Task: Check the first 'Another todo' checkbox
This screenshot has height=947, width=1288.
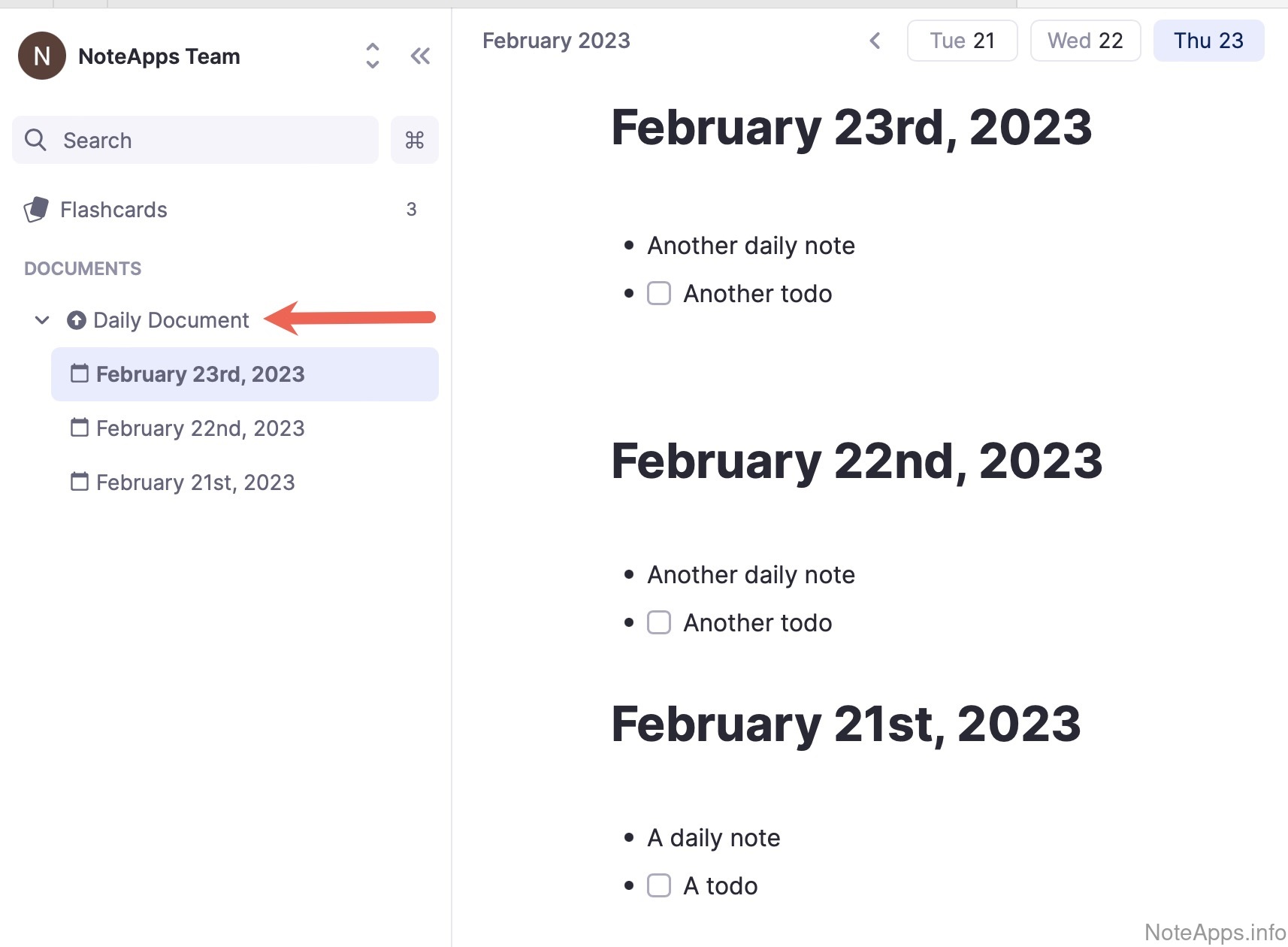Action: tap(659, 293)
